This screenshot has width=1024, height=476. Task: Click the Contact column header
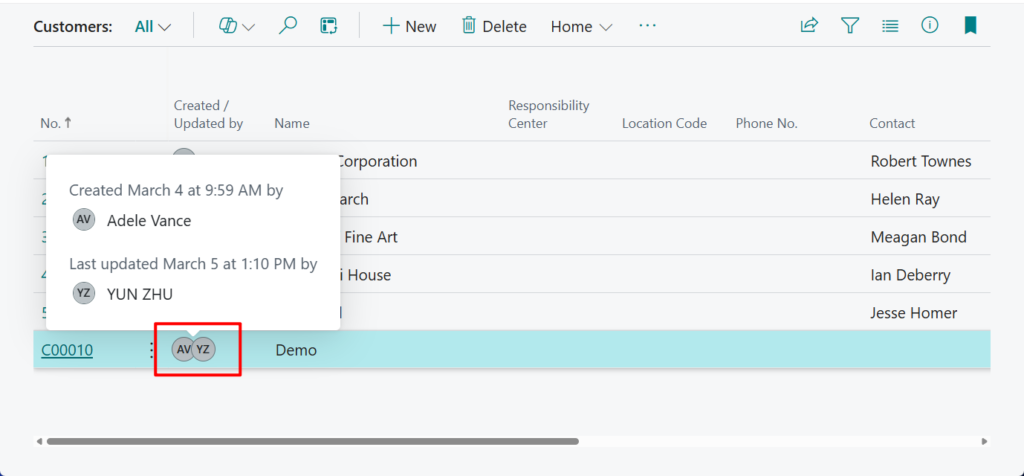(x=892, y=124)
